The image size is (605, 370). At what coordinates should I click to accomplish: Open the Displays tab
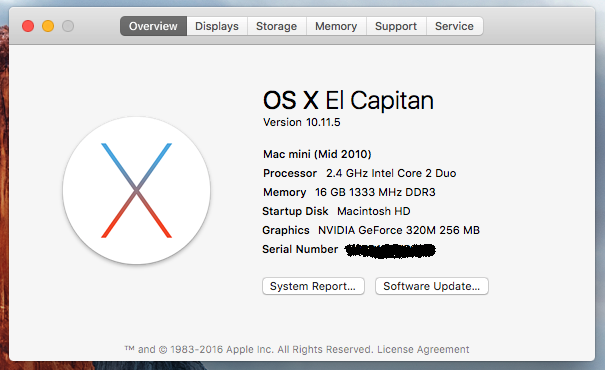(217, 26)
